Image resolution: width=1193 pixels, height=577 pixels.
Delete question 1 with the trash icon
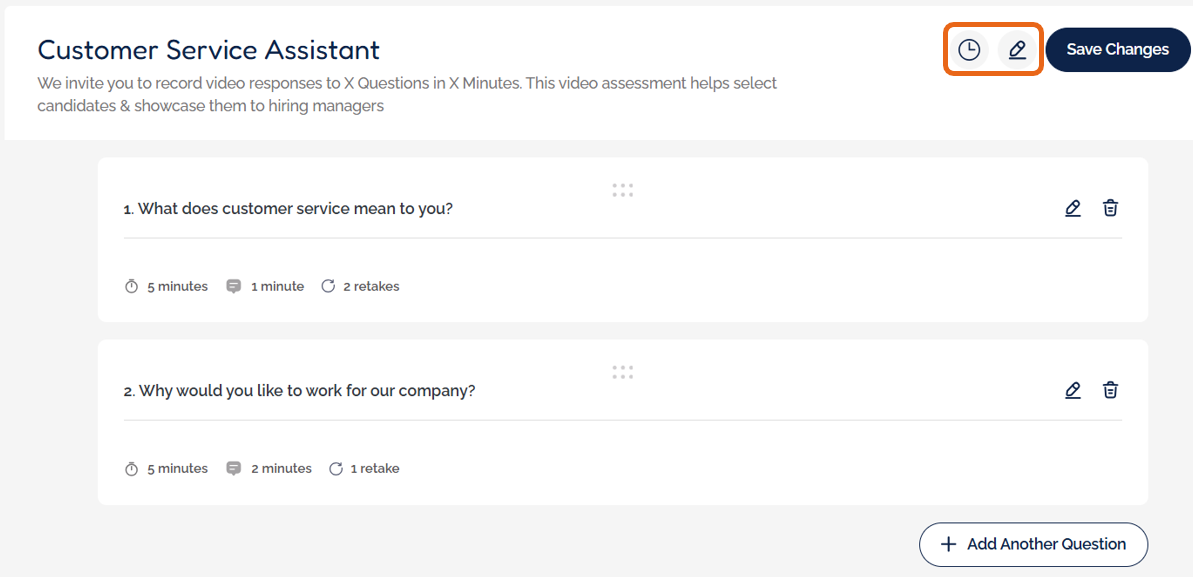[x=1110, y=208]
